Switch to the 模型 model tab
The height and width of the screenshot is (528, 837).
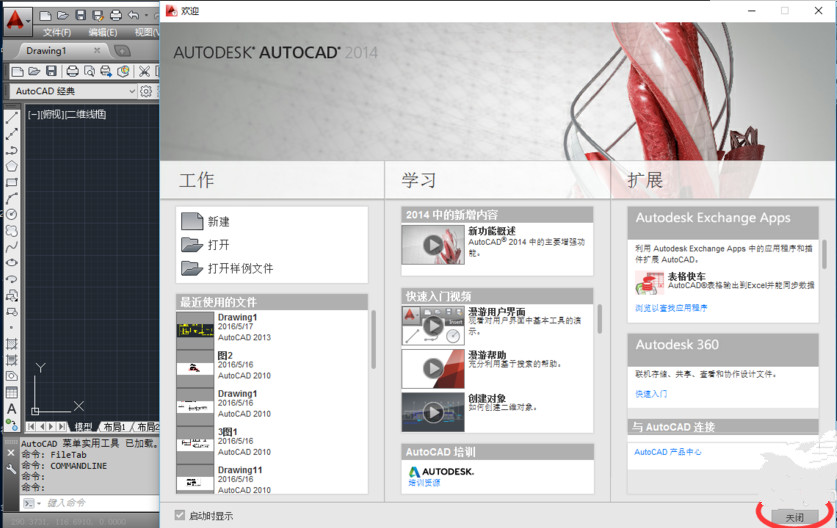click(x=83, y=427)
